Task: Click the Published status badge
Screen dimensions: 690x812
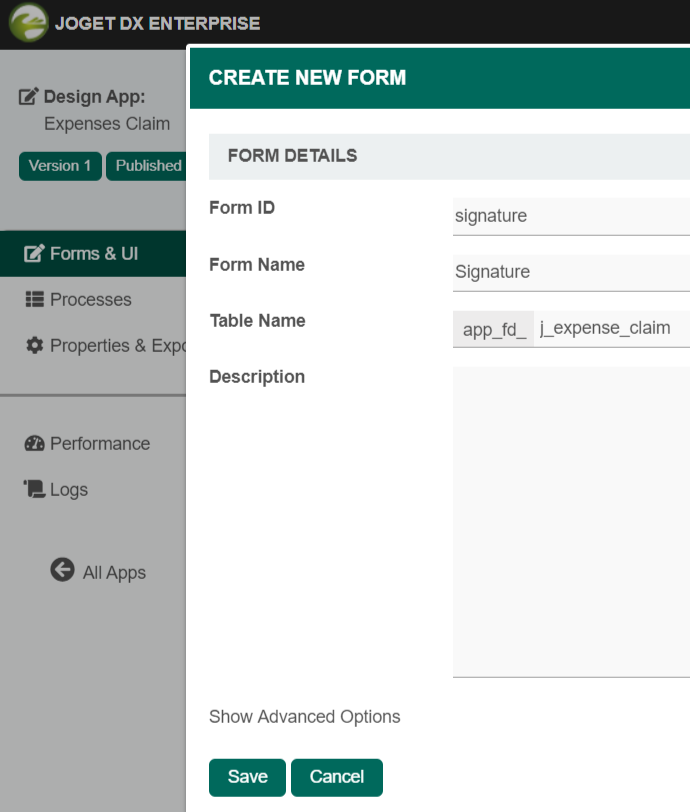Action: 147,166
